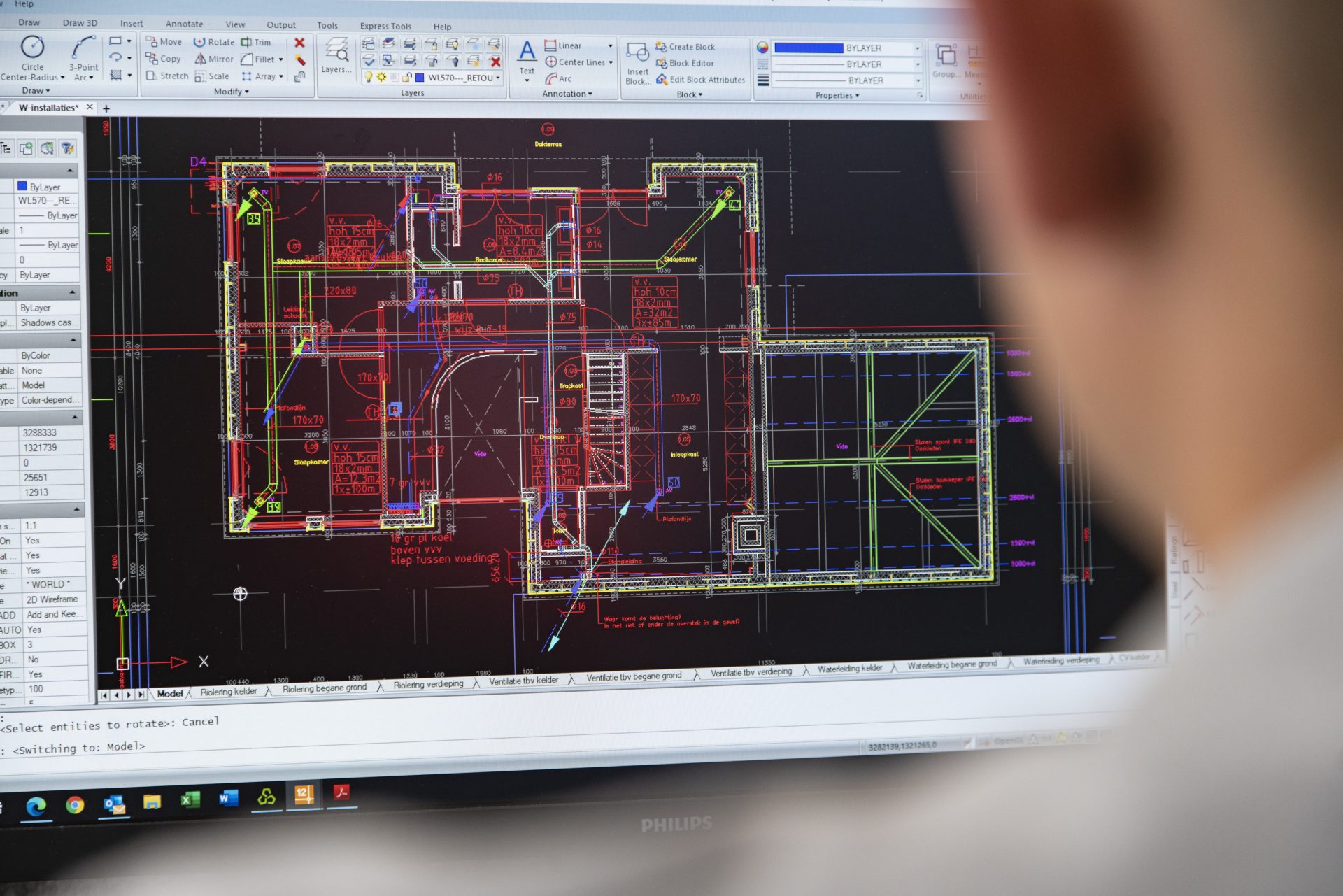This screenshot has height=896, width=1343.
Task: Select the Arc dimension tool
Action: (558, 79)
